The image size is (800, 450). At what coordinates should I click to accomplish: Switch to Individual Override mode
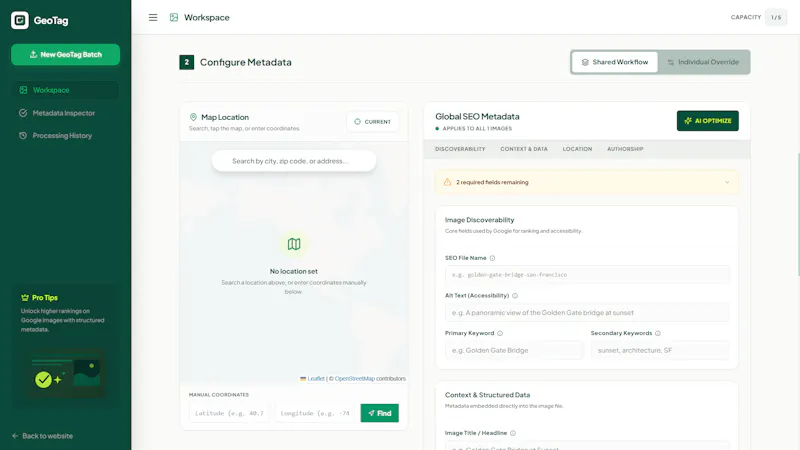[x=703, y=62]
